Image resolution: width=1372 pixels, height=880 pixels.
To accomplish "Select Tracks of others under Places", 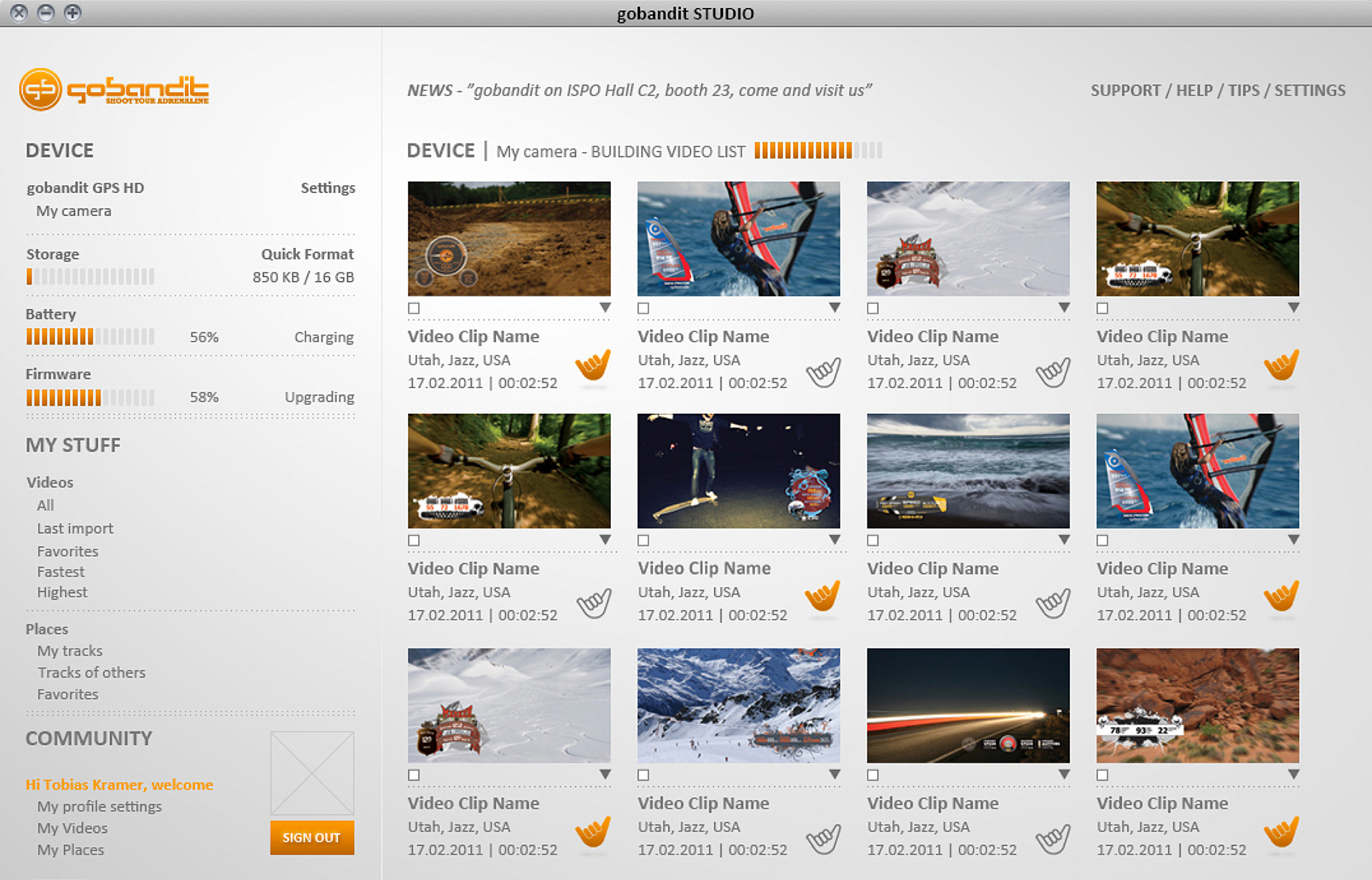I will coord(91,673).
